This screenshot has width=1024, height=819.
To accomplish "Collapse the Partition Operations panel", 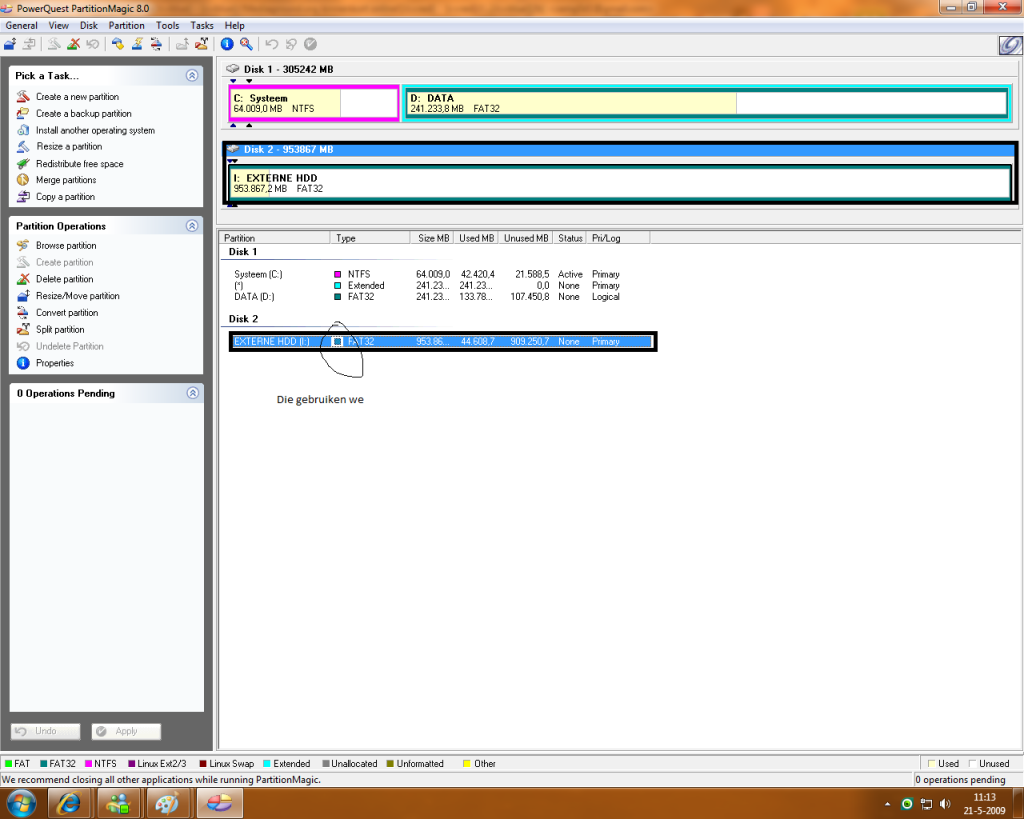I will pos(192,225).
